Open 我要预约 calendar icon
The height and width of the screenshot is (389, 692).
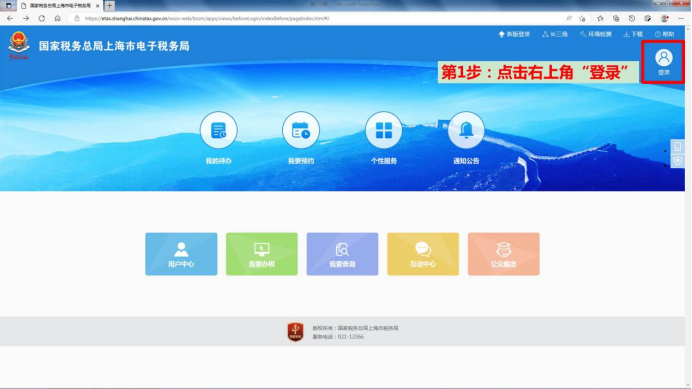pos(301,130)
